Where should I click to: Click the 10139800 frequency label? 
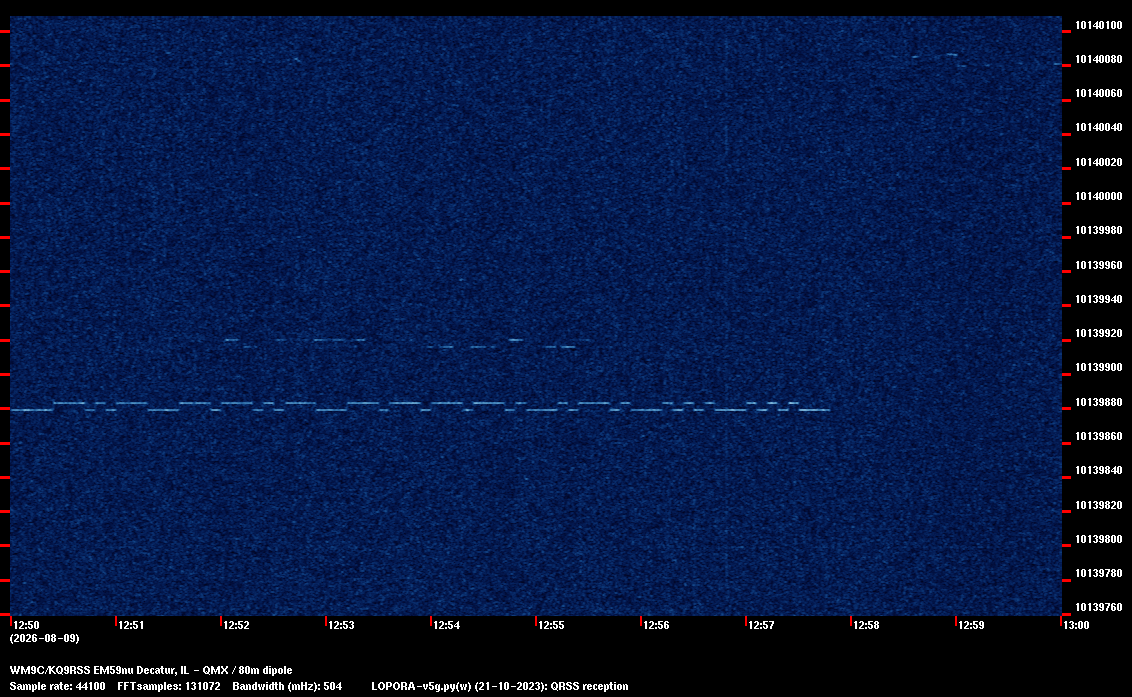1099,540
